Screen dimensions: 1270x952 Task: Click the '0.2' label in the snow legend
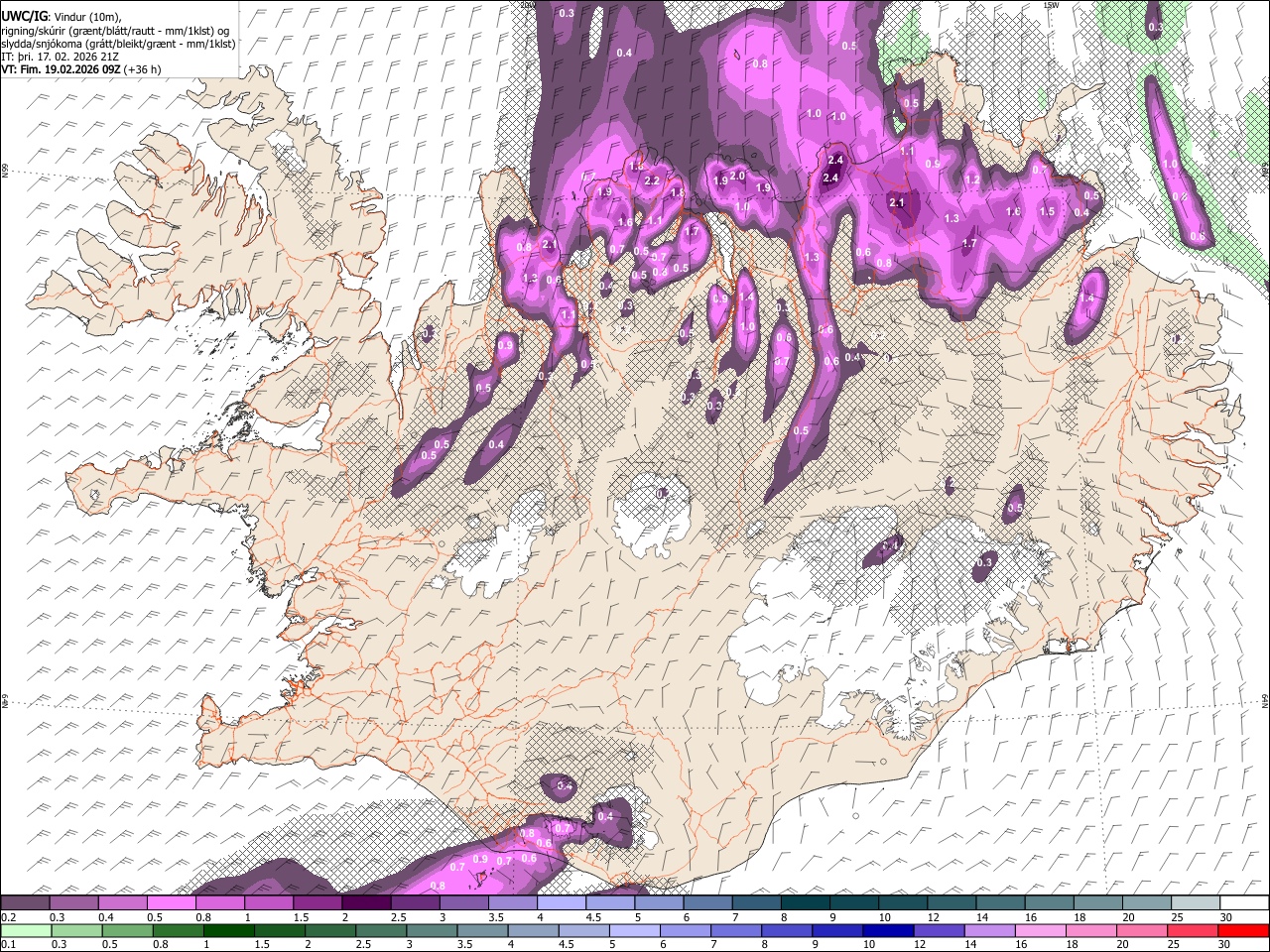(x=8, y=916)
